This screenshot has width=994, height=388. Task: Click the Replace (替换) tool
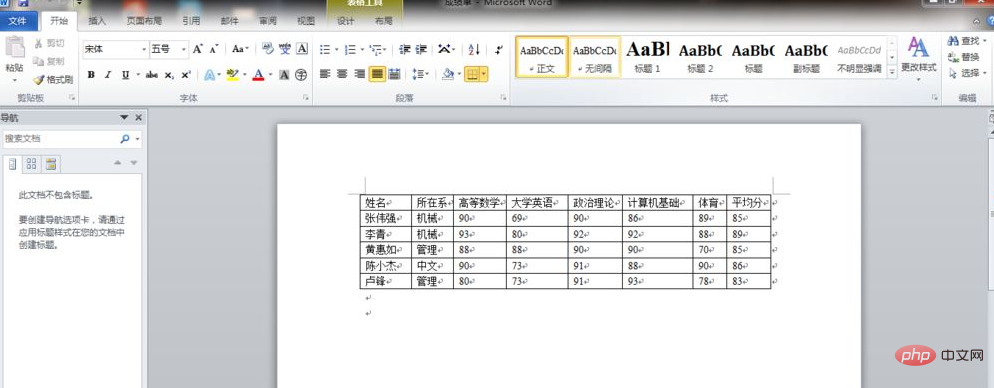[x=964, y=57]
